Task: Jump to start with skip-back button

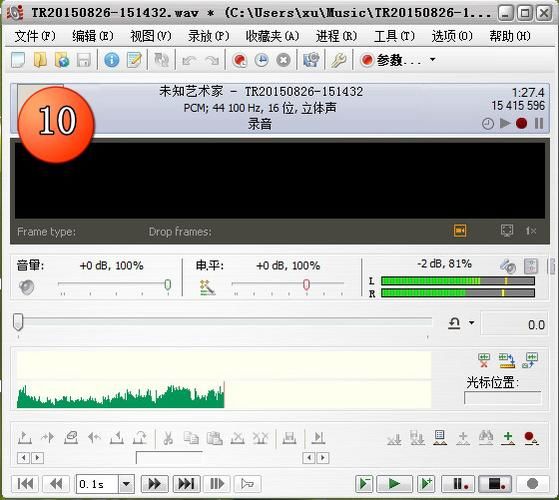Action: point(25,484)
